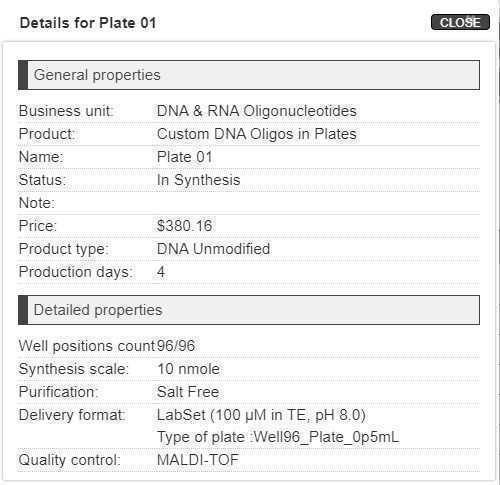Click the production days value 4

(x=161, y=272)
